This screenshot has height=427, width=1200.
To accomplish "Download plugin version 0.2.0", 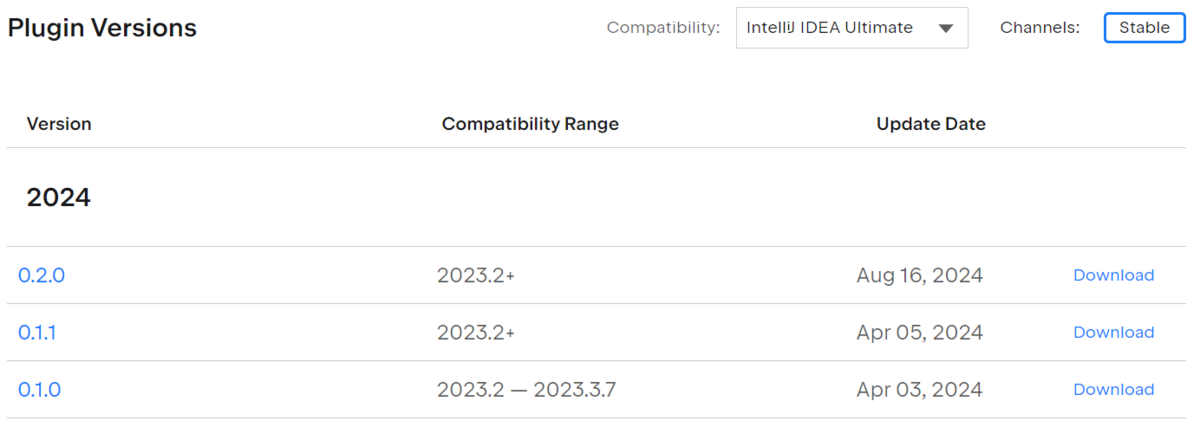I will point(1113,275).
